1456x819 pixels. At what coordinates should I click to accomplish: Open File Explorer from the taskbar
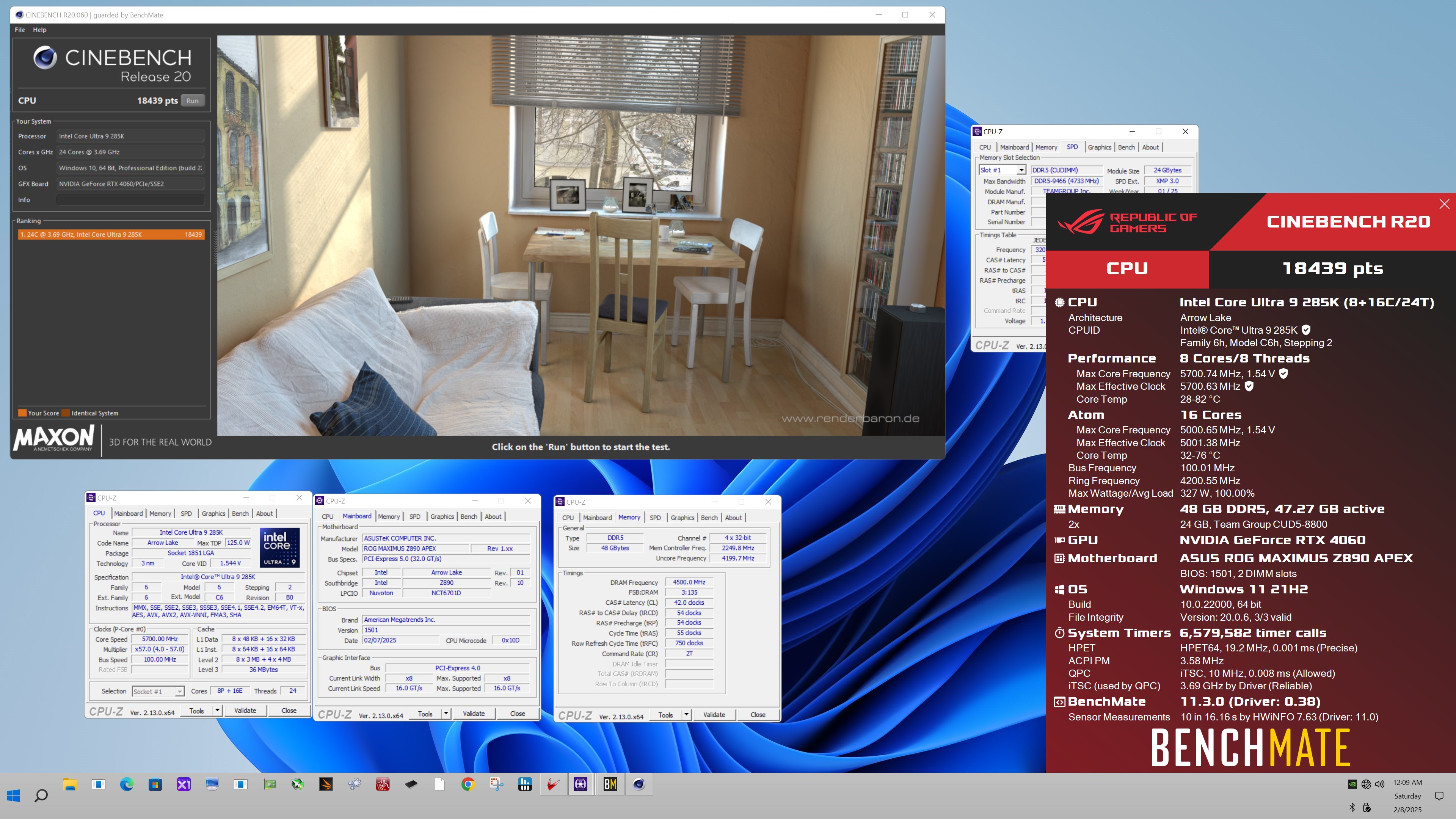pyautogui.click(x=69, y=784)
